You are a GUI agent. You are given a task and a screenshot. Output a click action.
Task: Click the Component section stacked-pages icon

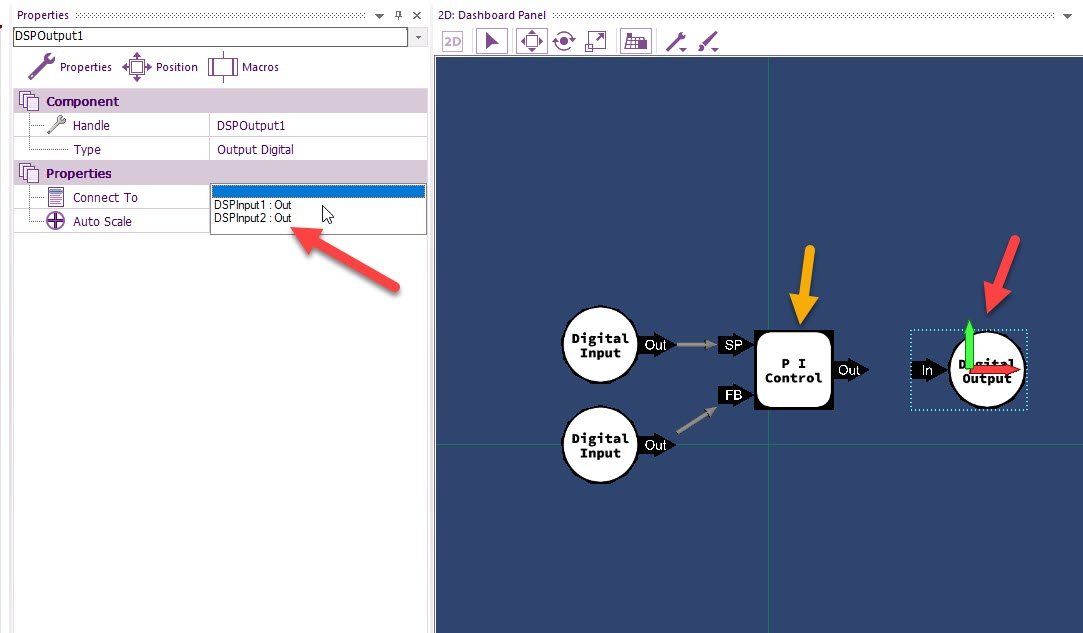point(29,101)
